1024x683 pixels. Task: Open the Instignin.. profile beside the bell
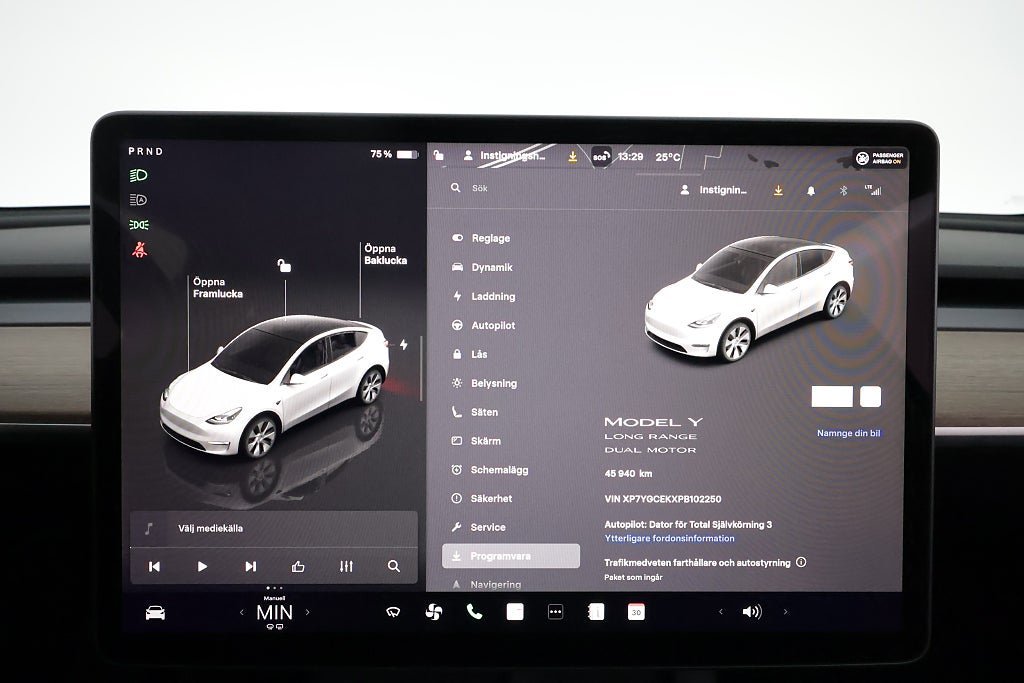[x=713, y=190]
